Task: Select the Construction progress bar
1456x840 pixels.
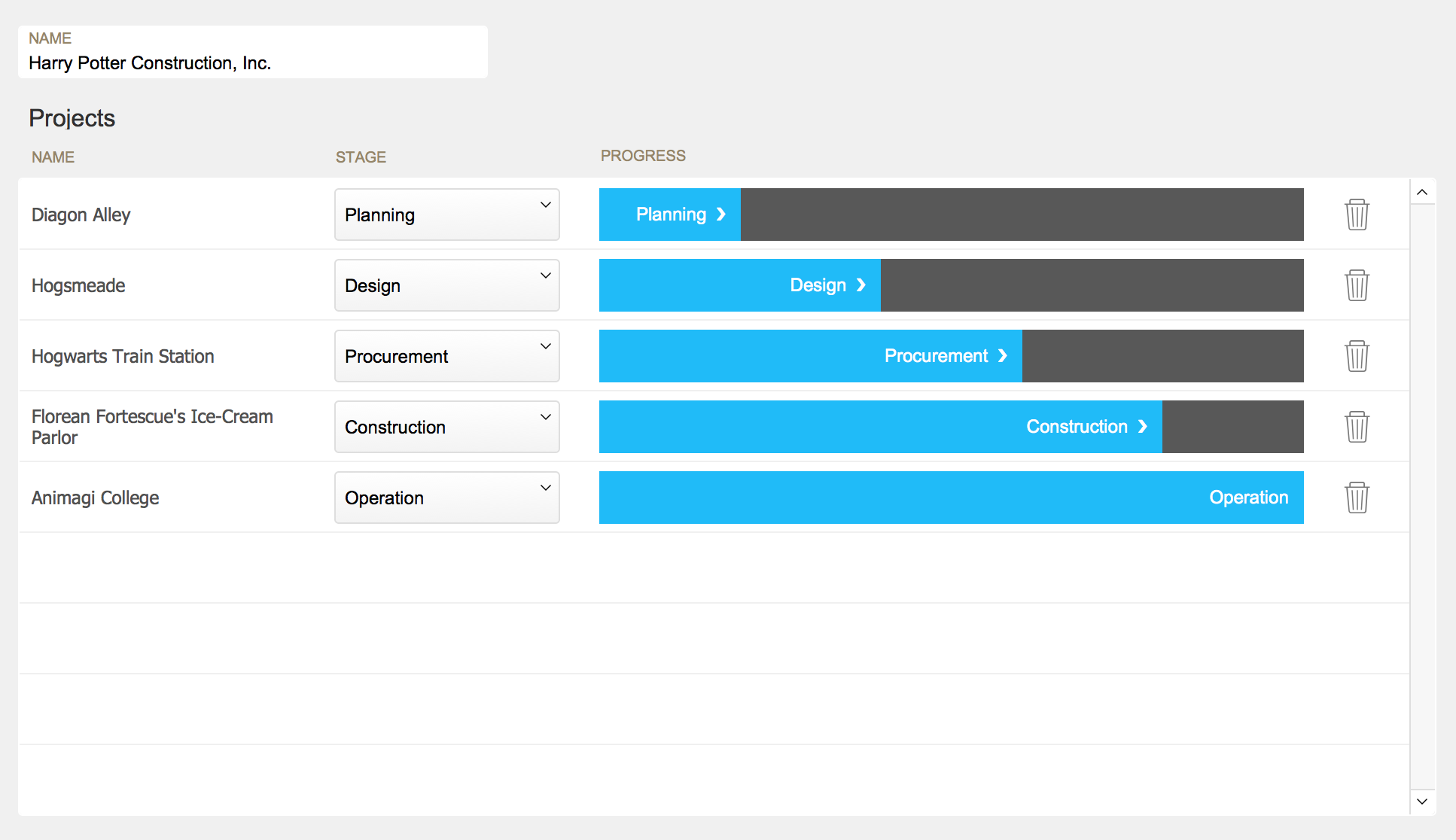Action: pos(951,426)
